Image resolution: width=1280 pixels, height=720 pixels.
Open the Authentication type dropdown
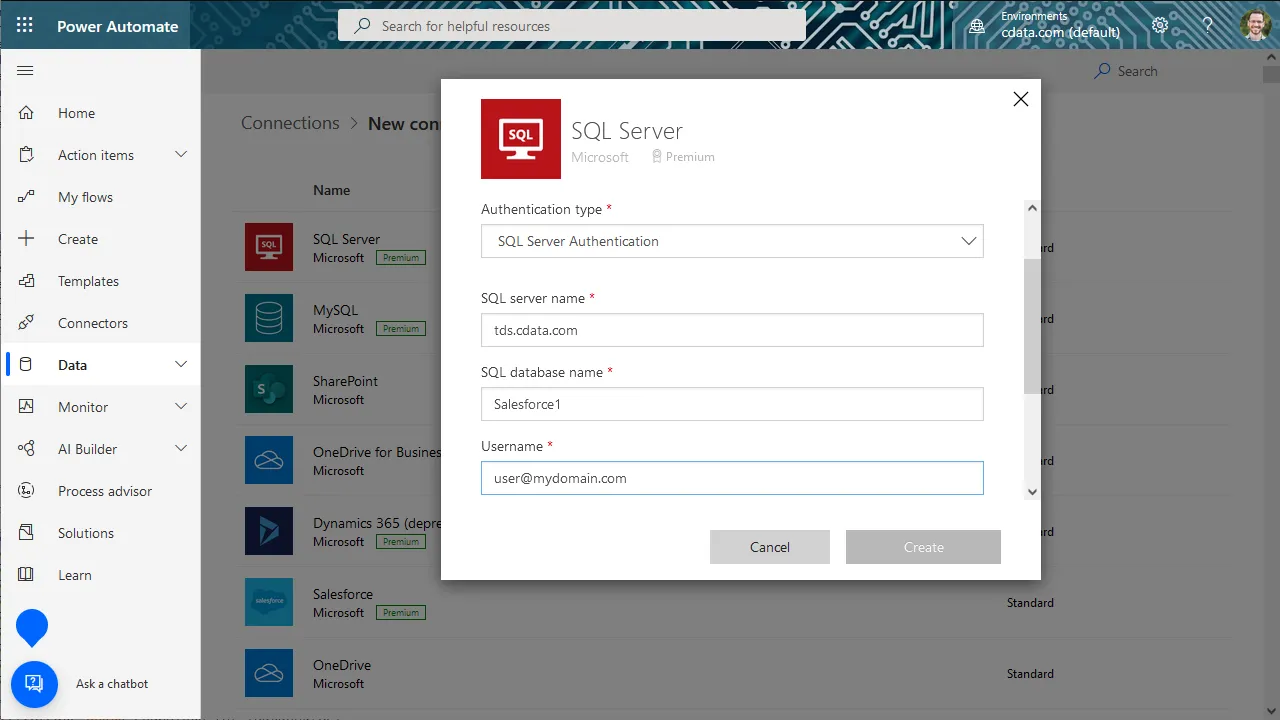pyautogui.click(x=731, y=241)
